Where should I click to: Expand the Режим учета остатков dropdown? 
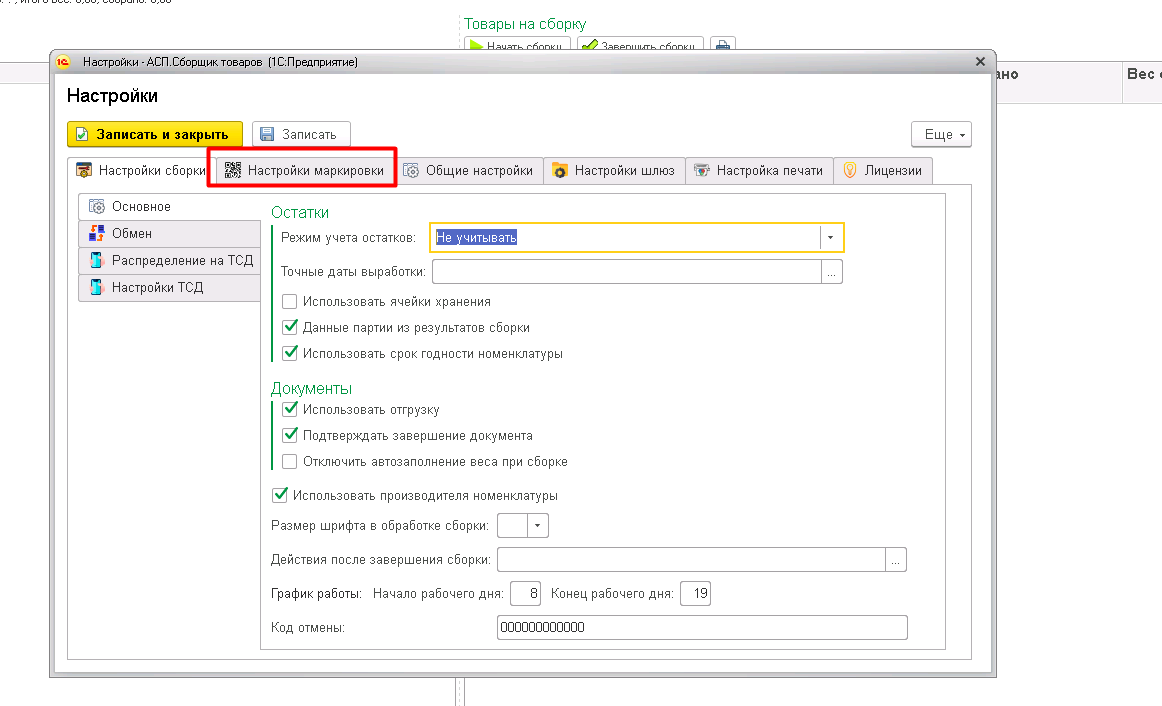[830, 238]
